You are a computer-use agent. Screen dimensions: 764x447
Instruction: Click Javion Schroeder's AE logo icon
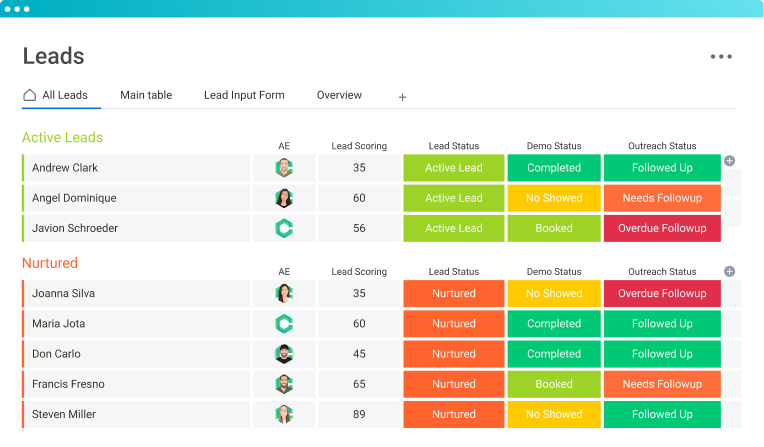tap(284, 228)
